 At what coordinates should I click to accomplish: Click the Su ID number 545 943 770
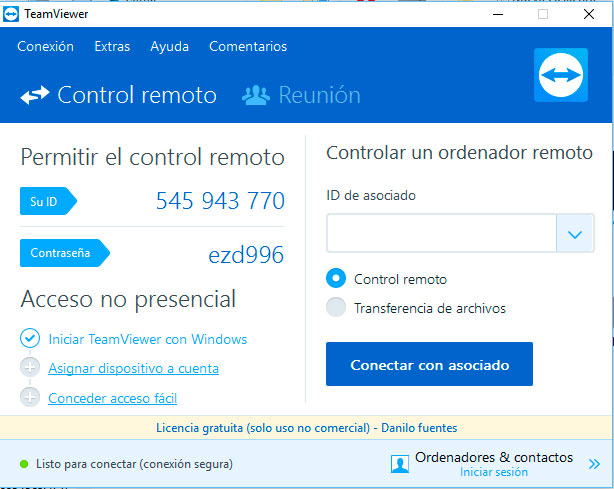(220, 201)
